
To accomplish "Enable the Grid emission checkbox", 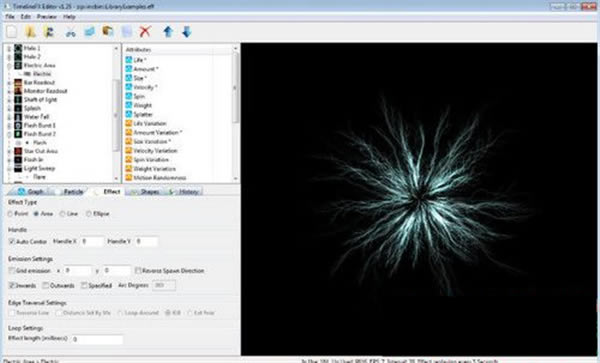I will pyautogui.click(x=11, y=271).
